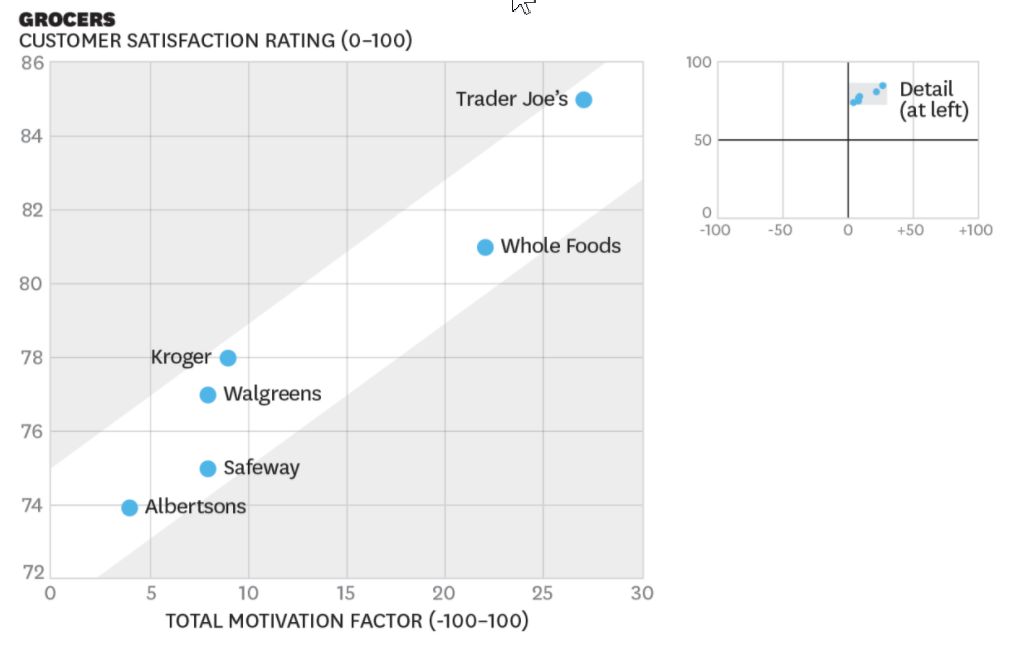Screen dimensions: 1018x649
Task: Select the Whole Foods blue dot
Action: (x=485, y=247)
